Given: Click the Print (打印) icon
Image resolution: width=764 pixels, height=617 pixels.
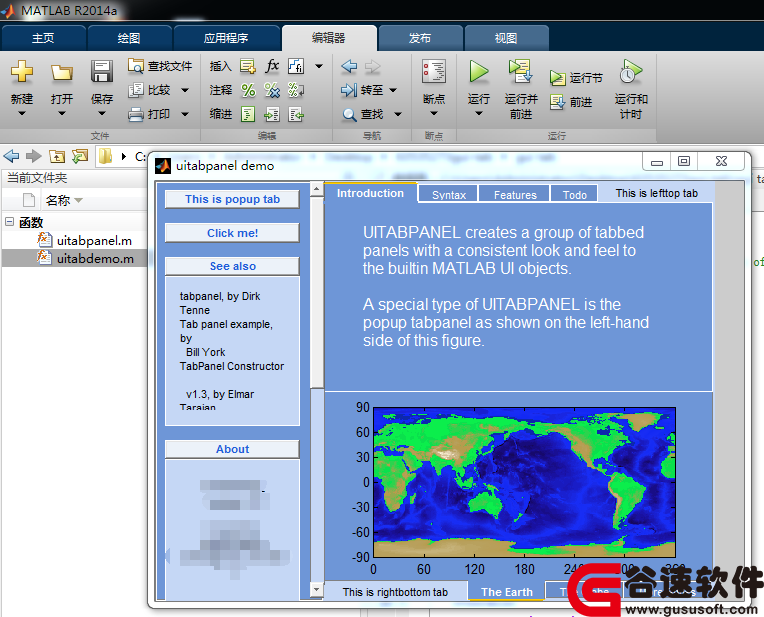Looking at the screenshot, I should coord(135,114).
